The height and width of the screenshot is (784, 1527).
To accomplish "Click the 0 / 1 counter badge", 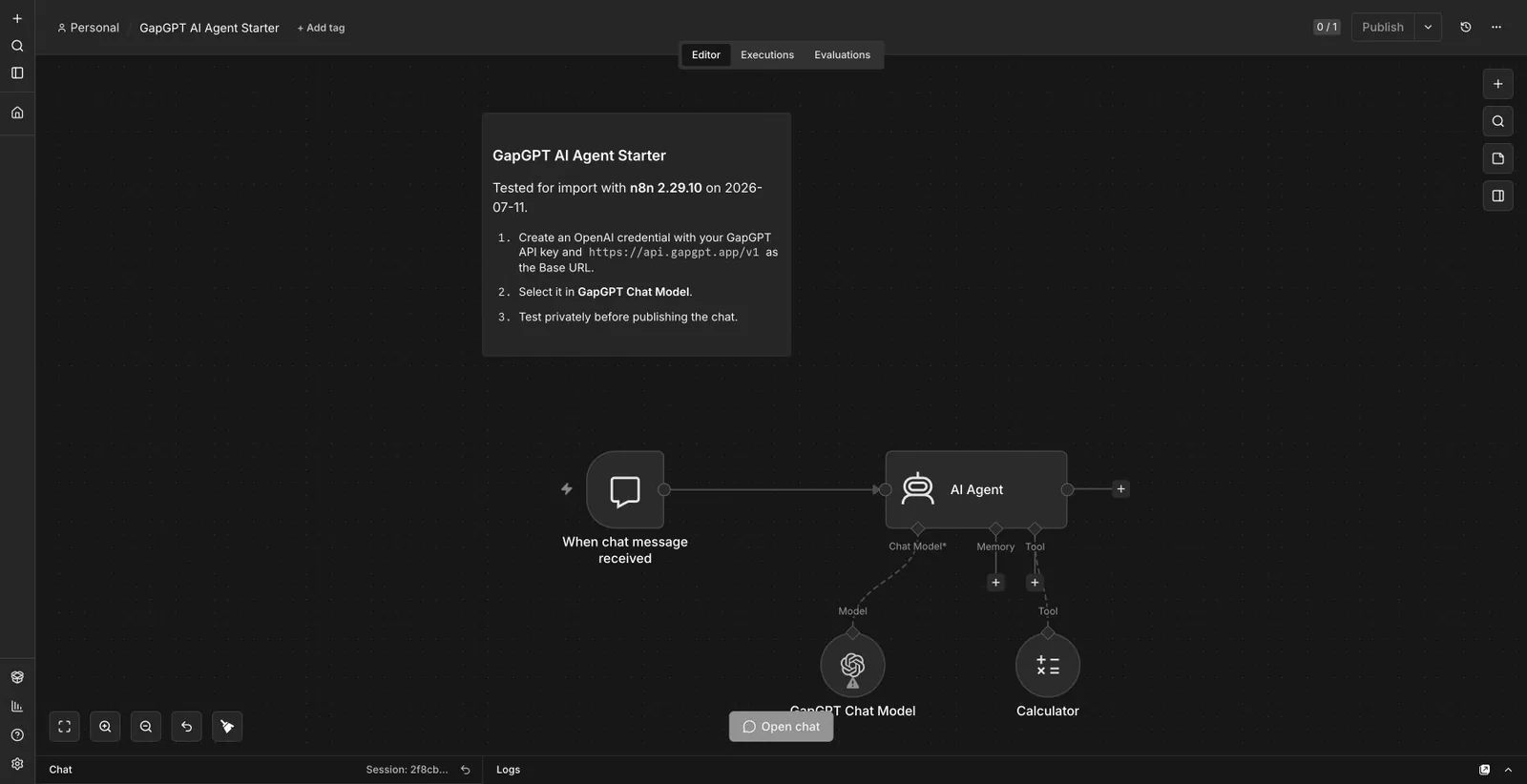I will tap(1327, 27).
